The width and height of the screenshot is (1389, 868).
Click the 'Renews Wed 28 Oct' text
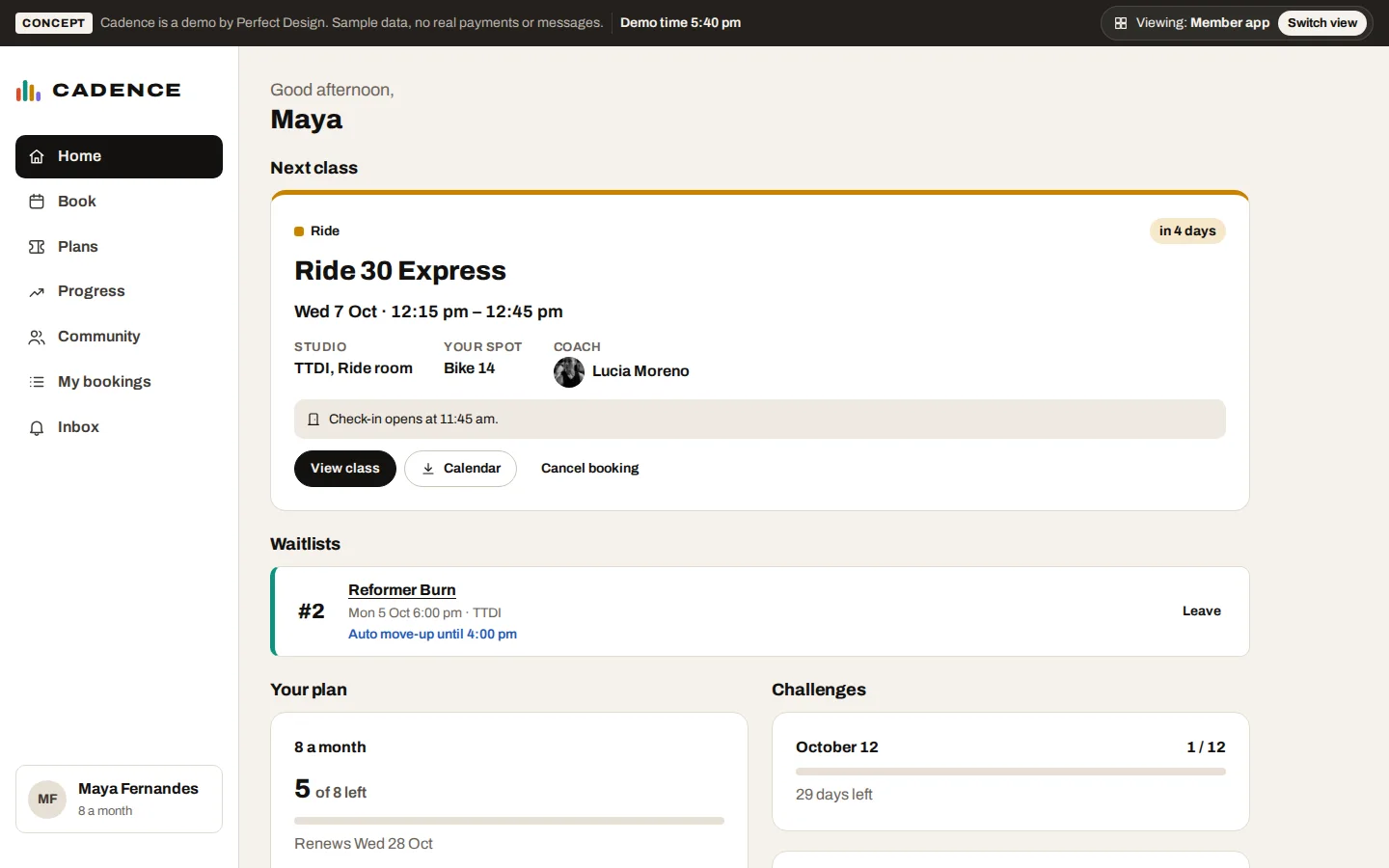(x=364, y=844)
